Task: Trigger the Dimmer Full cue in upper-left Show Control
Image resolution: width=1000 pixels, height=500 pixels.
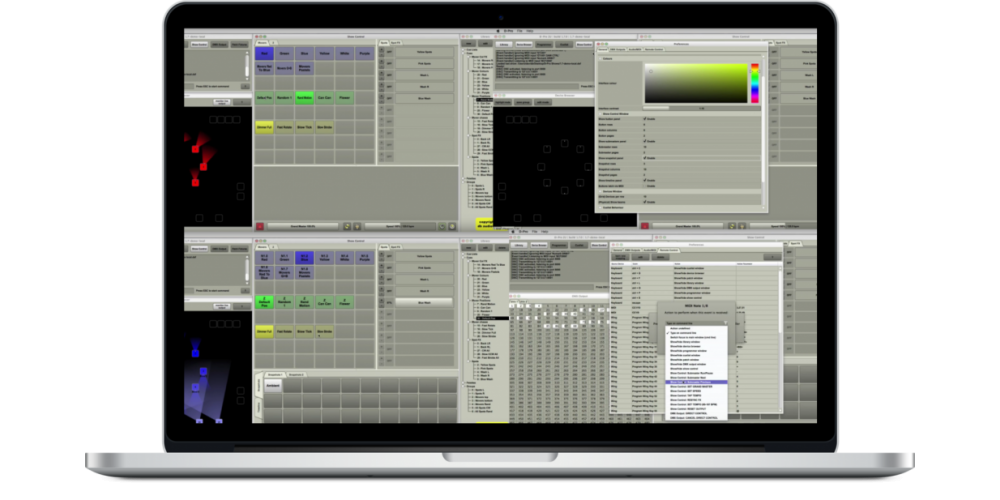Action: 264,127
